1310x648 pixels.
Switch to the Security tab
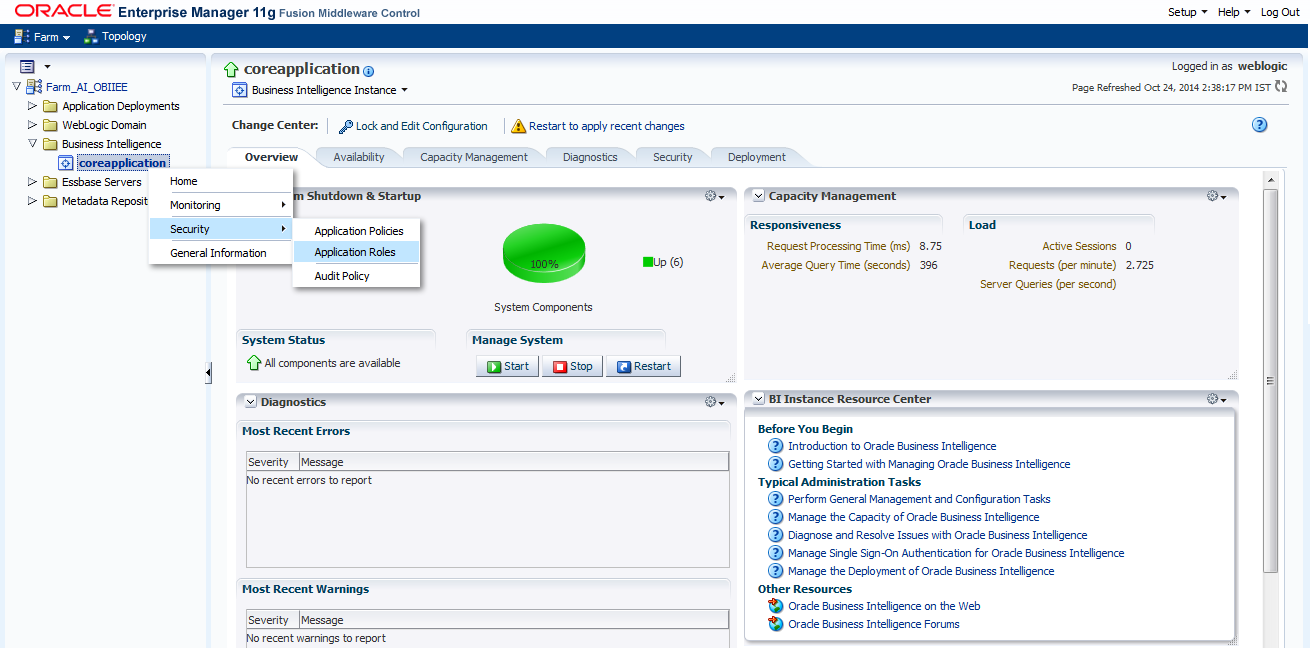pyautogui.click(x=672, y=157)
